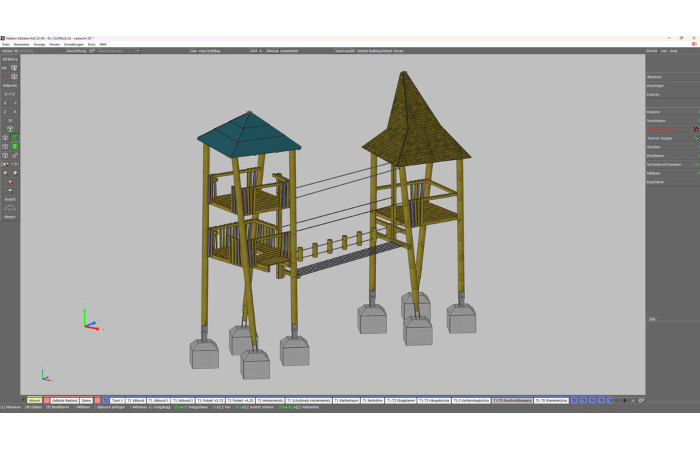The width and height of the screenshot is (700, 450).
Task: Select the perspective view cube icon
Action: click(14, 68)
